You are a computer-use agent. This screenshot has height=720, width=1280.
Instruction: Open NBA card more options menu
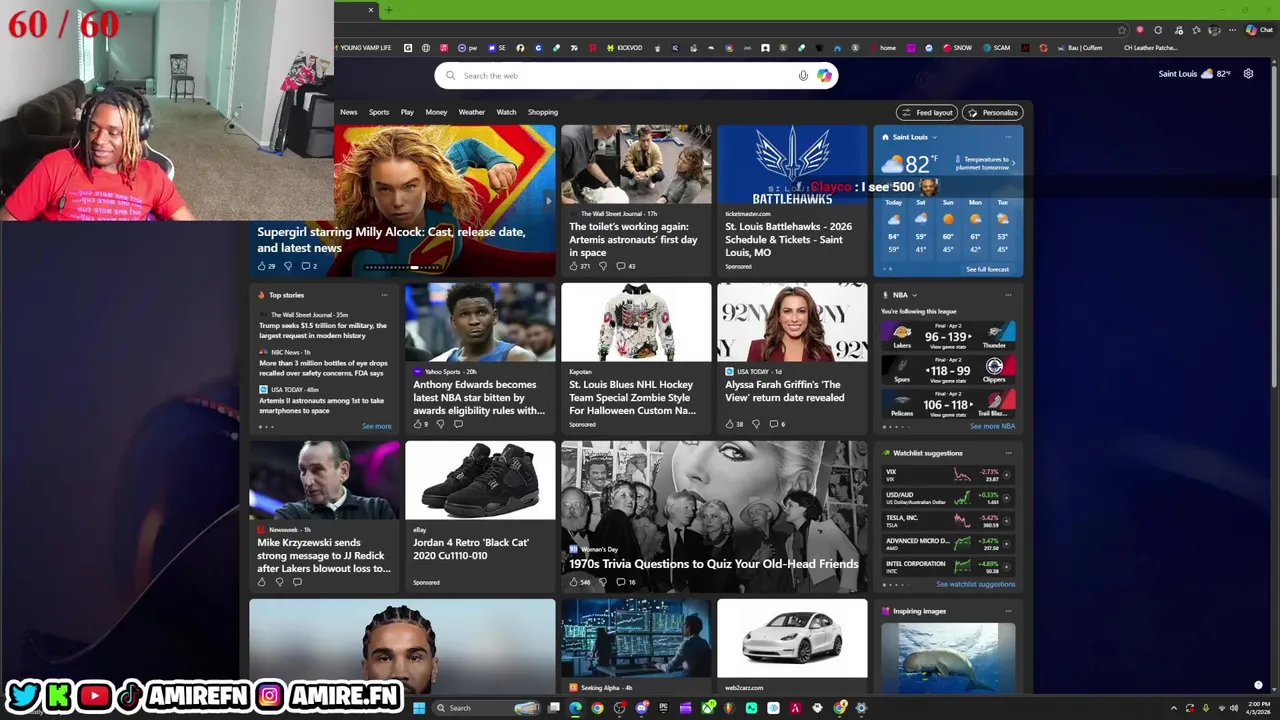tap(1008, 295)
